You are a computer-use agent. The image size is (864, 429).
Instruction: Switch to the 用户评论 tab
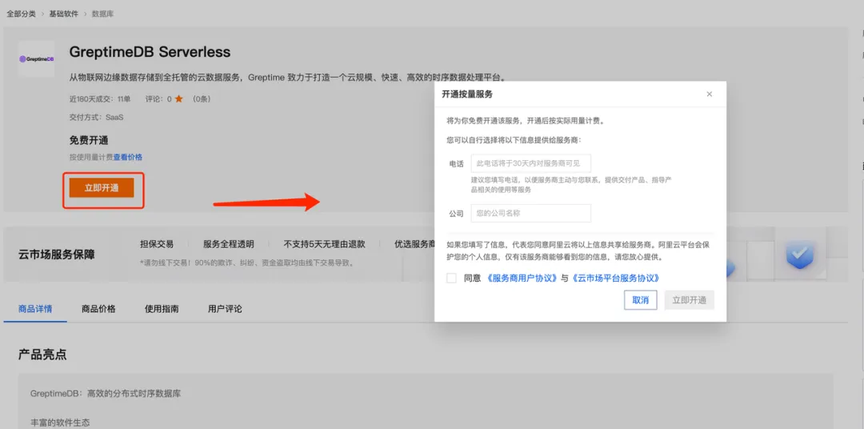pos(225,309)
